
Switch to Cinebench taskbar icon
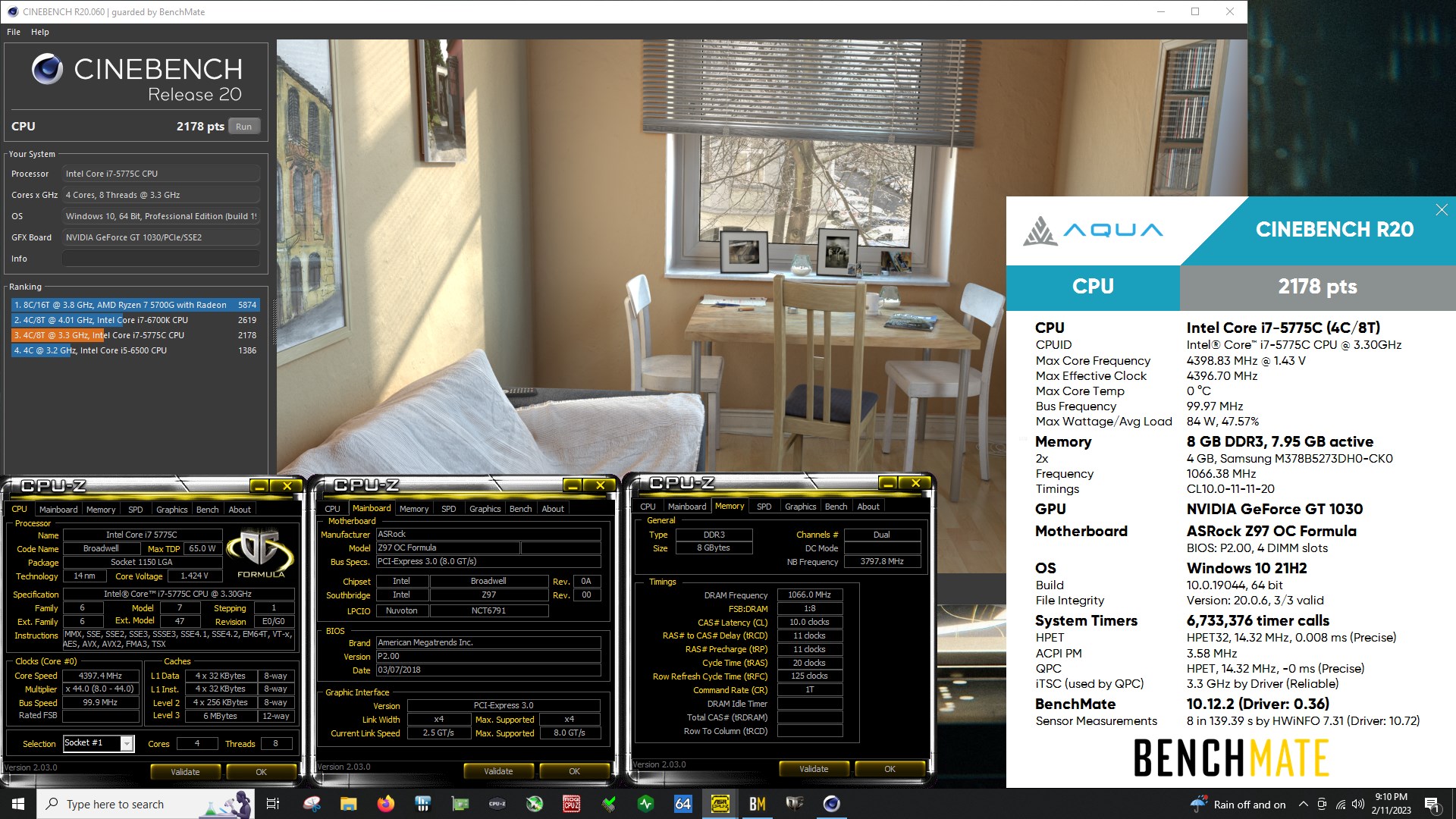click(832, 804)
